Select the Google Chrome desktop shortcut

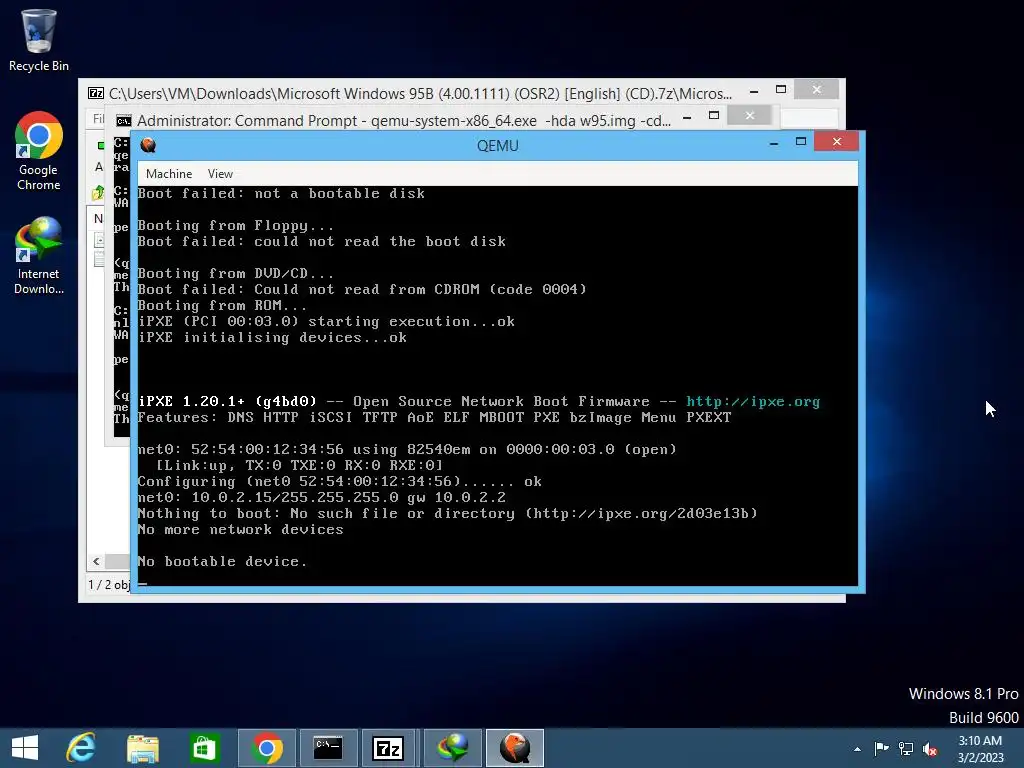pyautogui.click(x=39, y=152)
